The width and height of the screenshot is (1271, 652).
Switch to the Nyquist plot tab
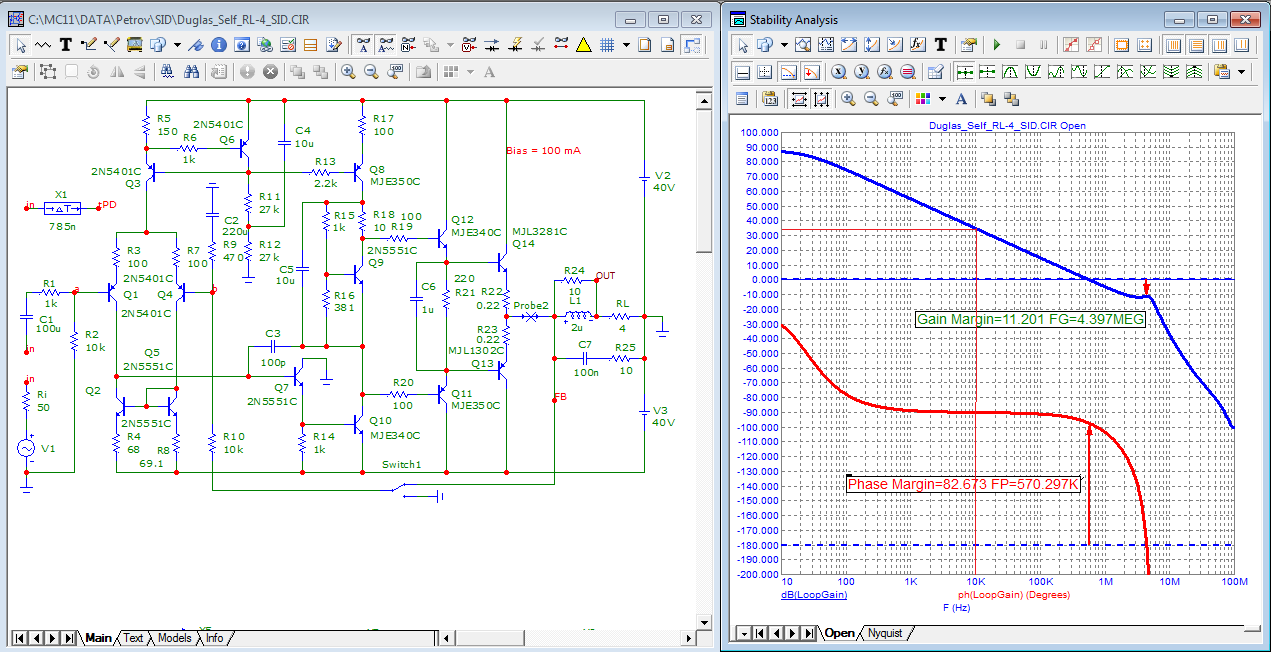click(885, 633)
